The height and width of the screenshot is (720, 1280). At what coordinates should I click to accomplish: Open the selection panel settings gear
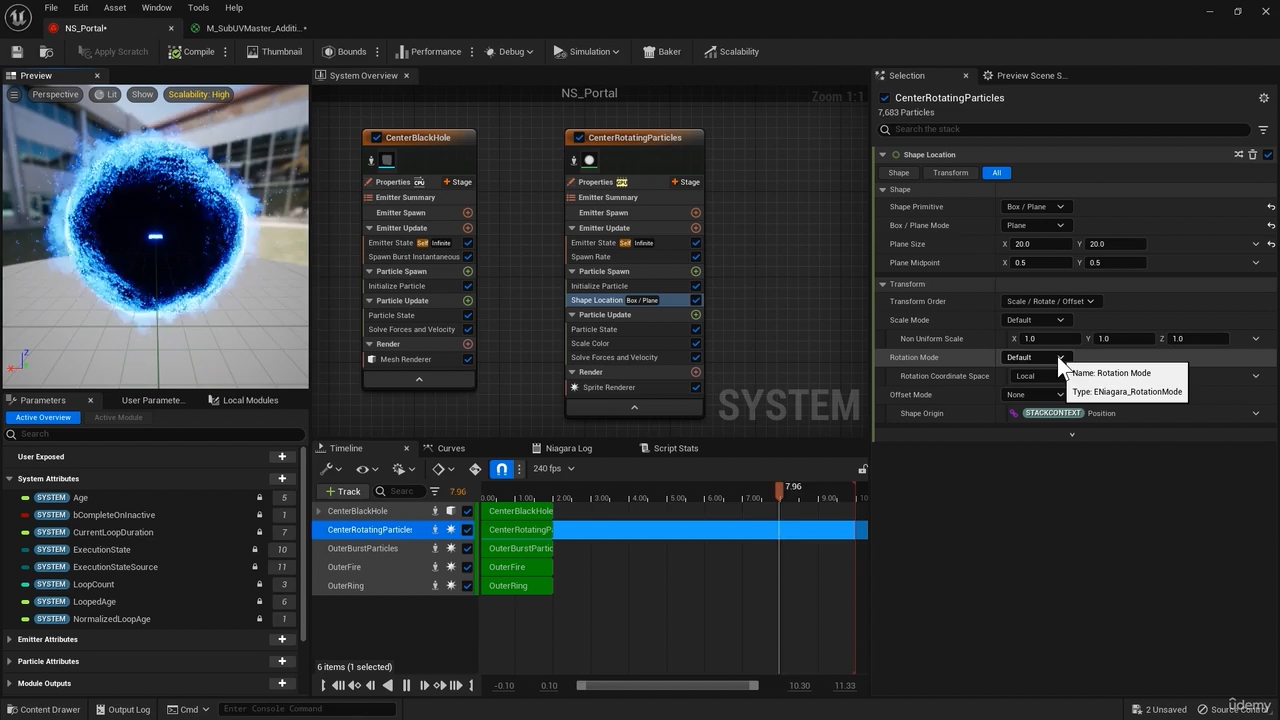(1264, 98)
